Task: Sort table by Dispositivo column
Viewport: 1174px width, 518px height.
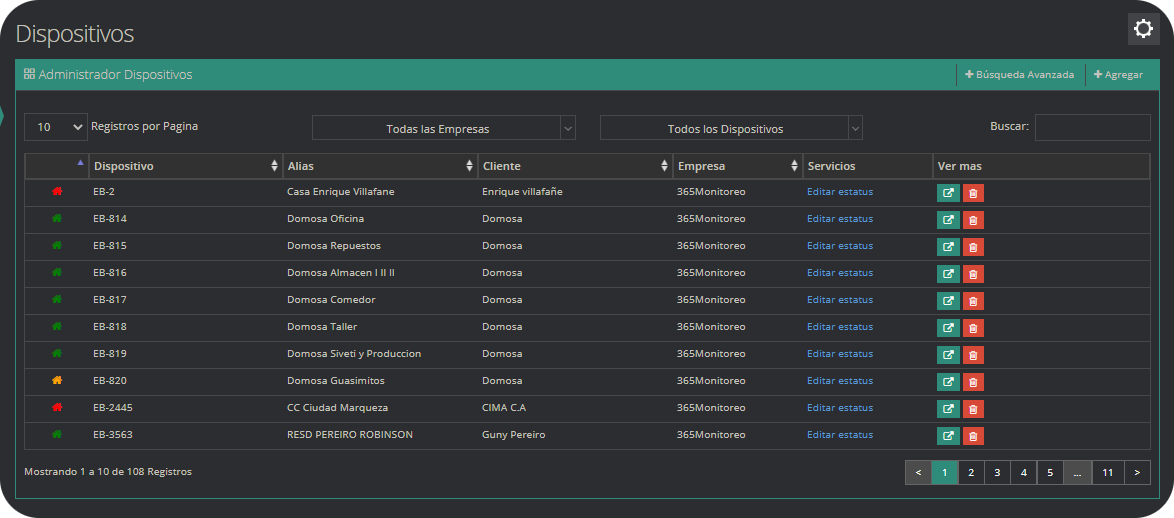Action: (x=186, y=166)
